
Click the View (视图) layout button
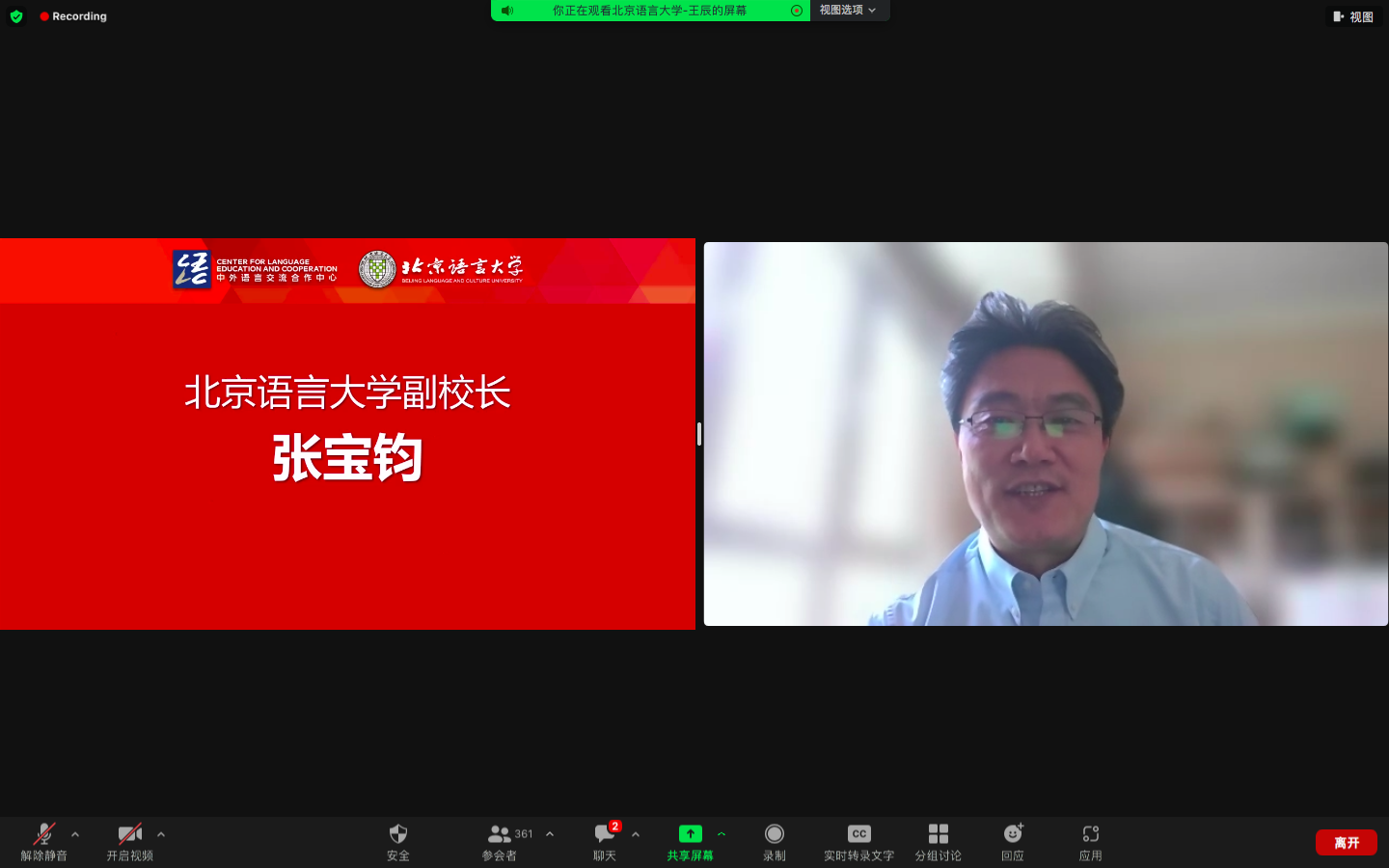pos(1353,16)
